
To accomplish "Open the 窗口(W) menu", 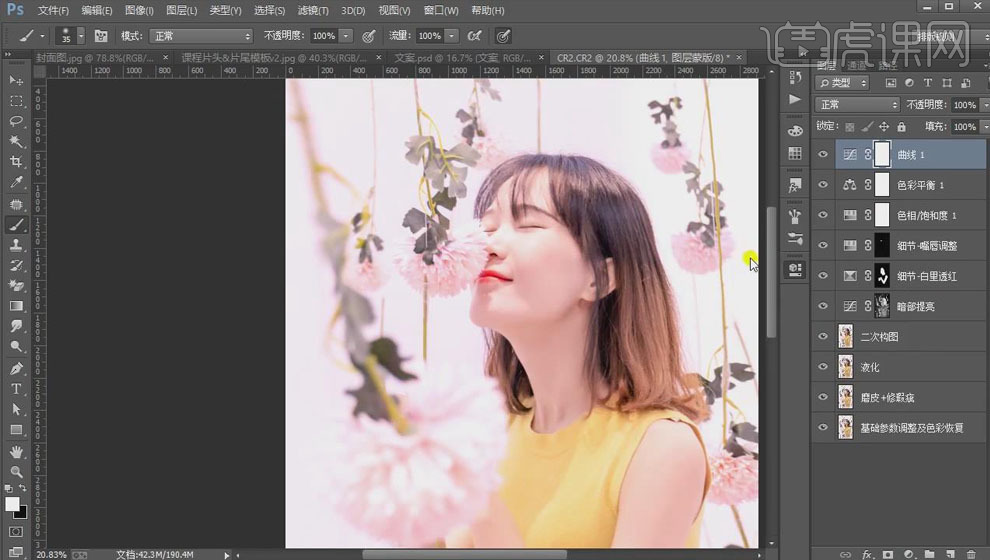I will [441, 10].
